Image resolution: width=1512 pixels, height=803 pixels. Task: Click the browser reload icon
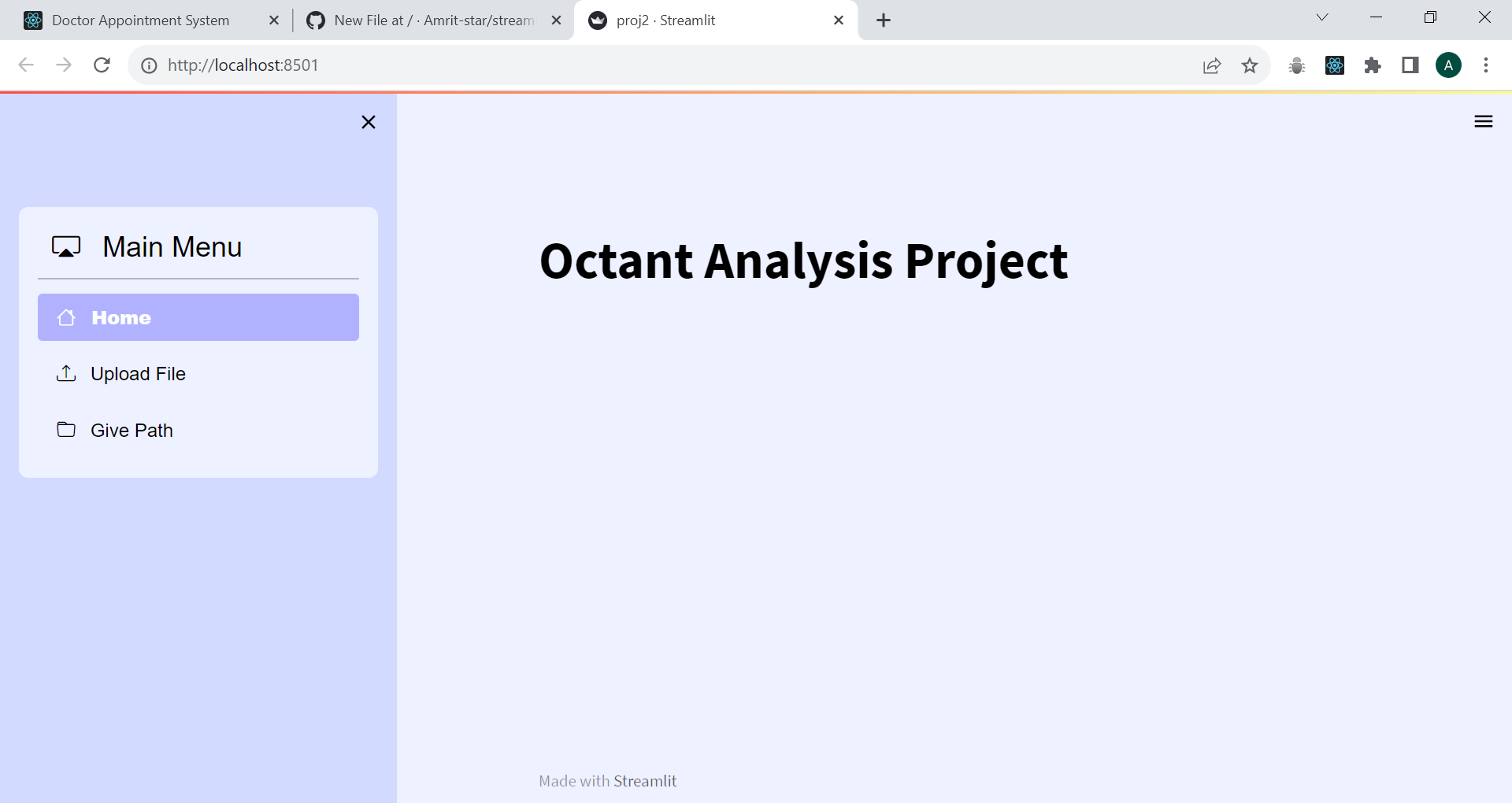tap(102, 65)
